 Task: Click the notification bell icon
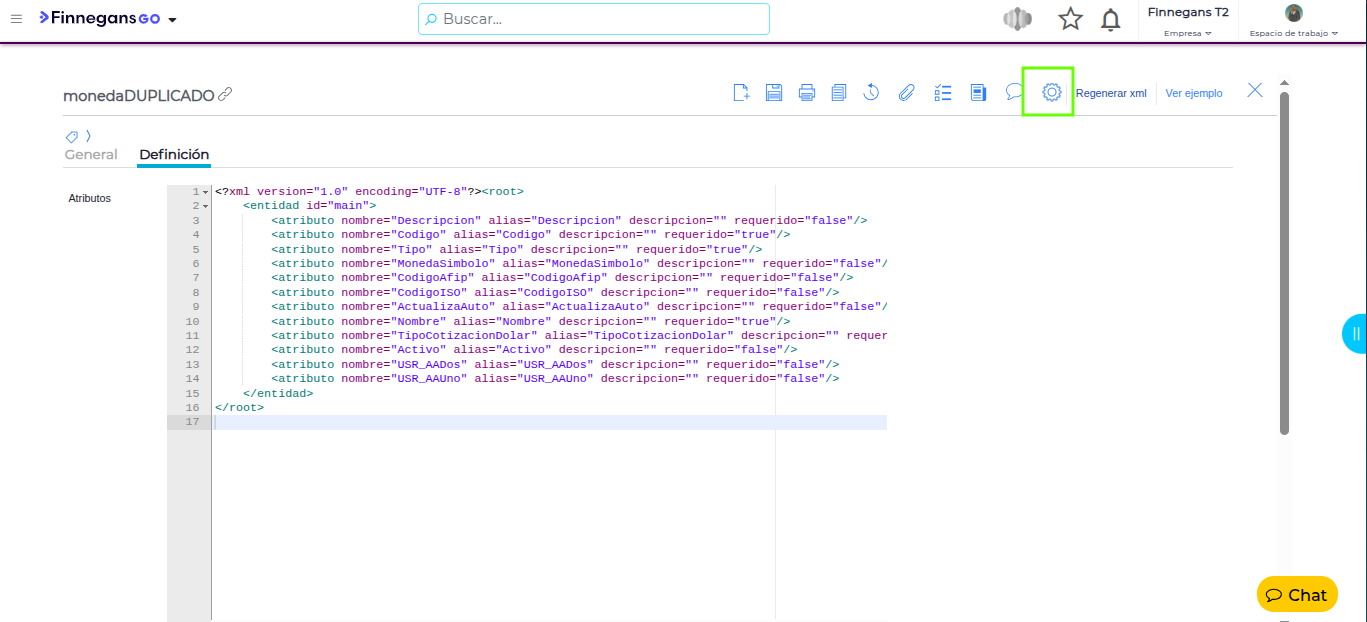(1110, 20)
